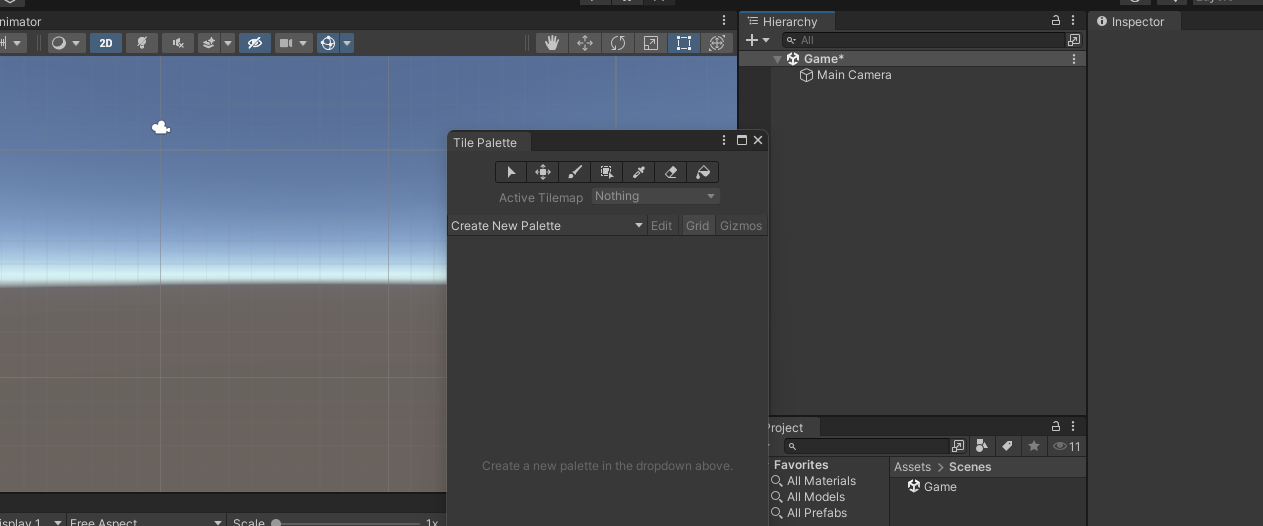This screenshot has width=1263, height=526.
Task: Click the Box Fill tool in Tile Palette
Action: 607,172
